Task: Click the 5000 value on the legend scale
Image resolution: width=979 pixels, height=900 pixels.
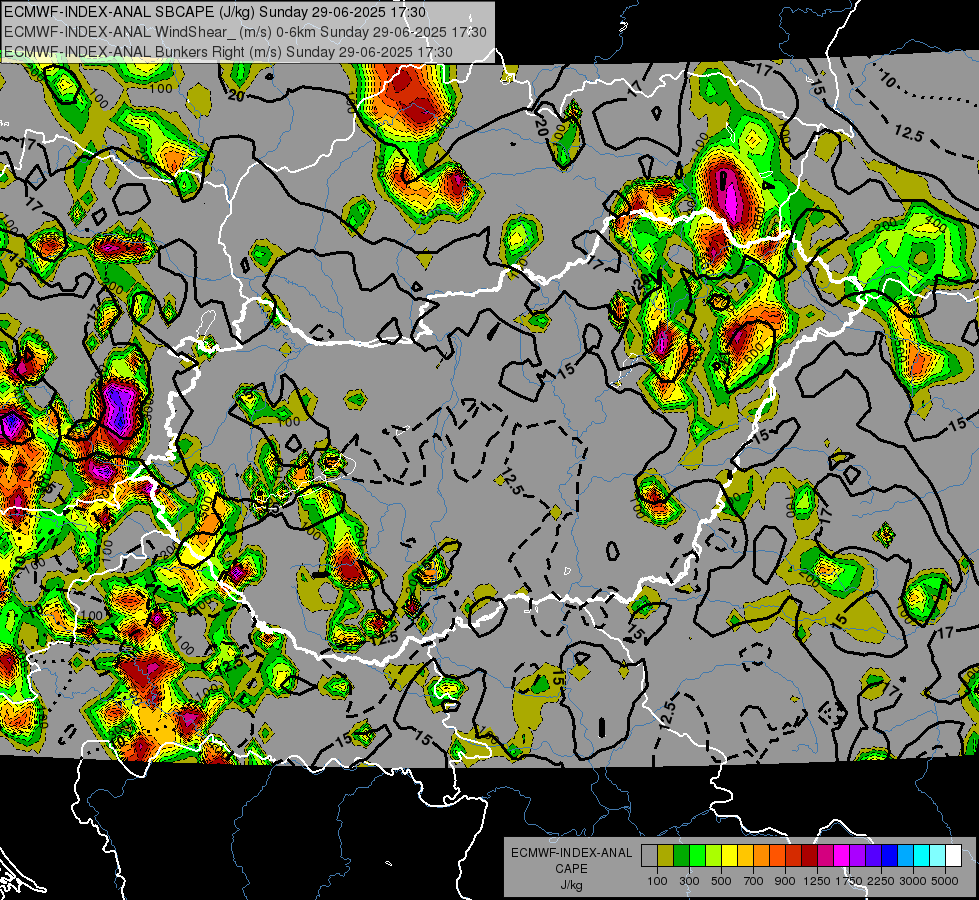Action: [x=945, y=881]
